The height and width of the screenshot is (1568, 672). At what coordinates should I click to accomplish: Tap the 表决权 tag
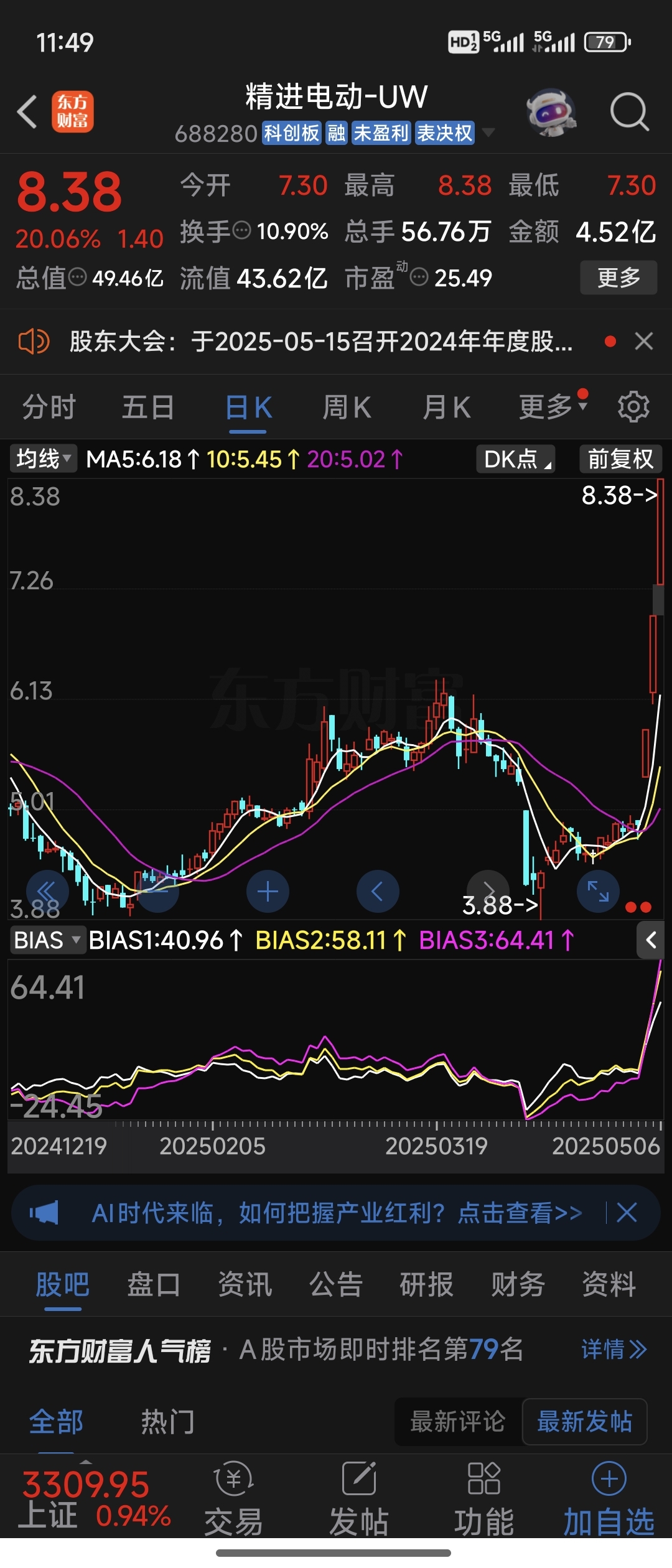point(445,133)
